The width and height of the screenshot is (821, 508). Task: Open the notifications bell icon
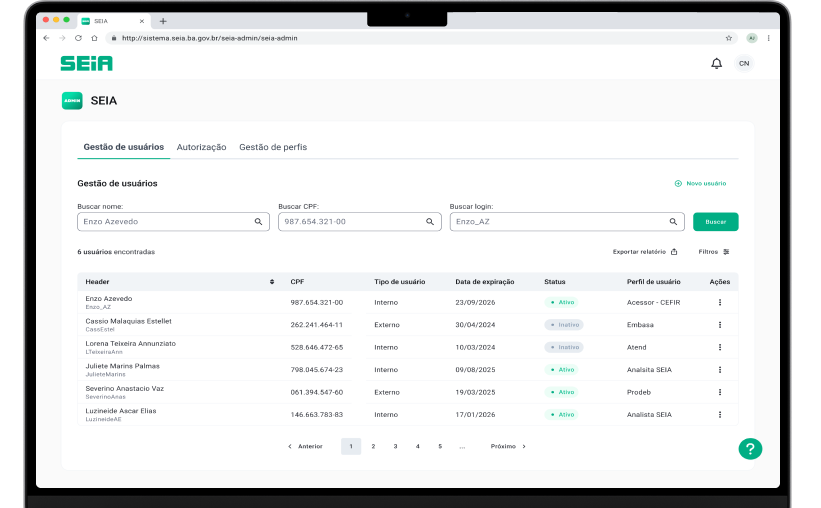716,64
